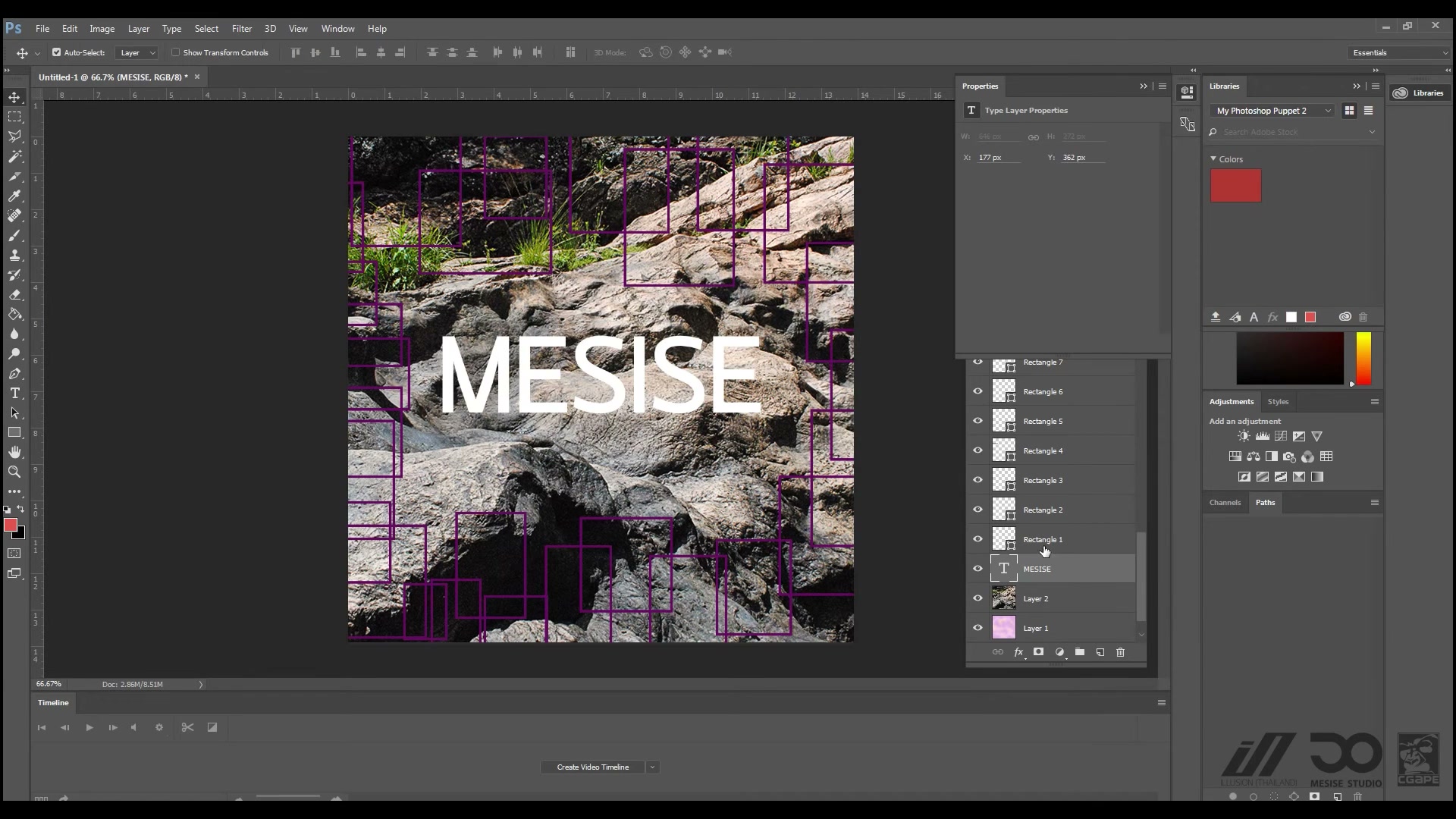Create a new group folder icon
1456x819 pixels.
click(x=1079, y=652)
